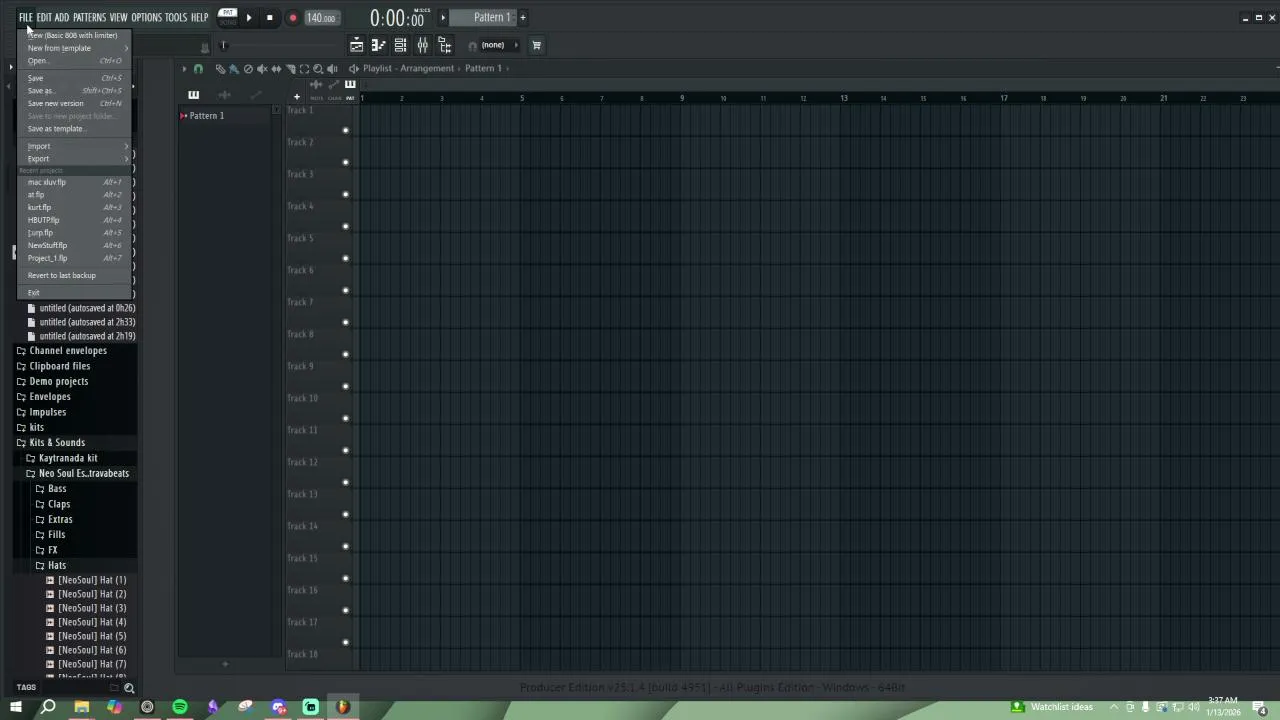Open untitled (autosaved at 2h33) file
This screenshot has height=720, width=1280.
pyautogui.click(x=81, y=322)
